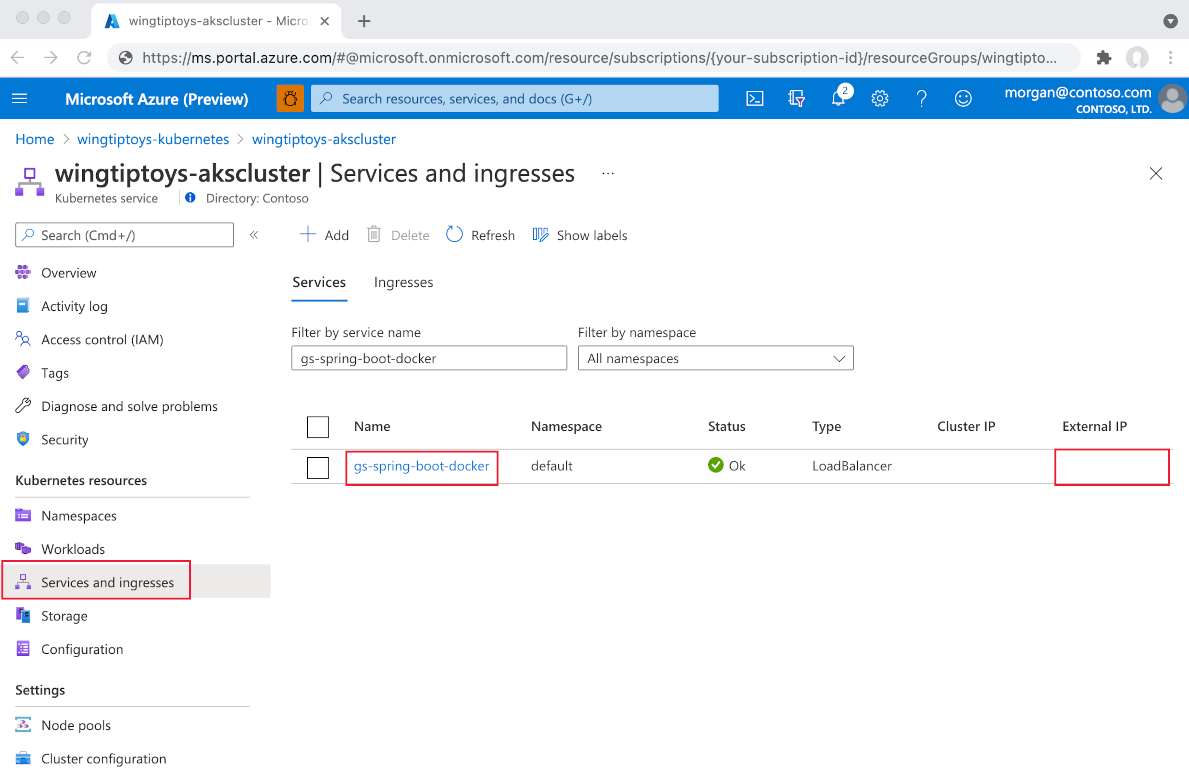The height and width of the screenshot is (776, 1189).
Task: Open the feedback smiley icon
Action: [x=962, y=99]
